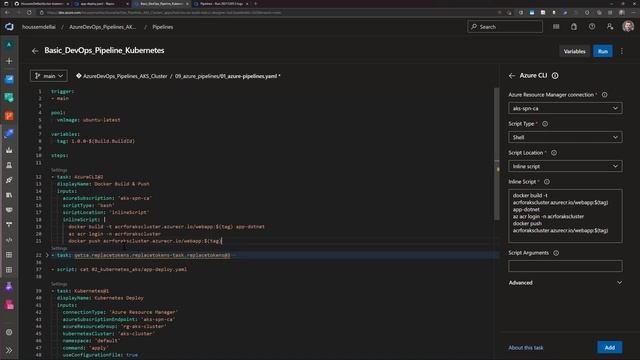Open Project settings gear in sidebar
The height and width of the screenshot is (360, 640).
coord(9,332)
